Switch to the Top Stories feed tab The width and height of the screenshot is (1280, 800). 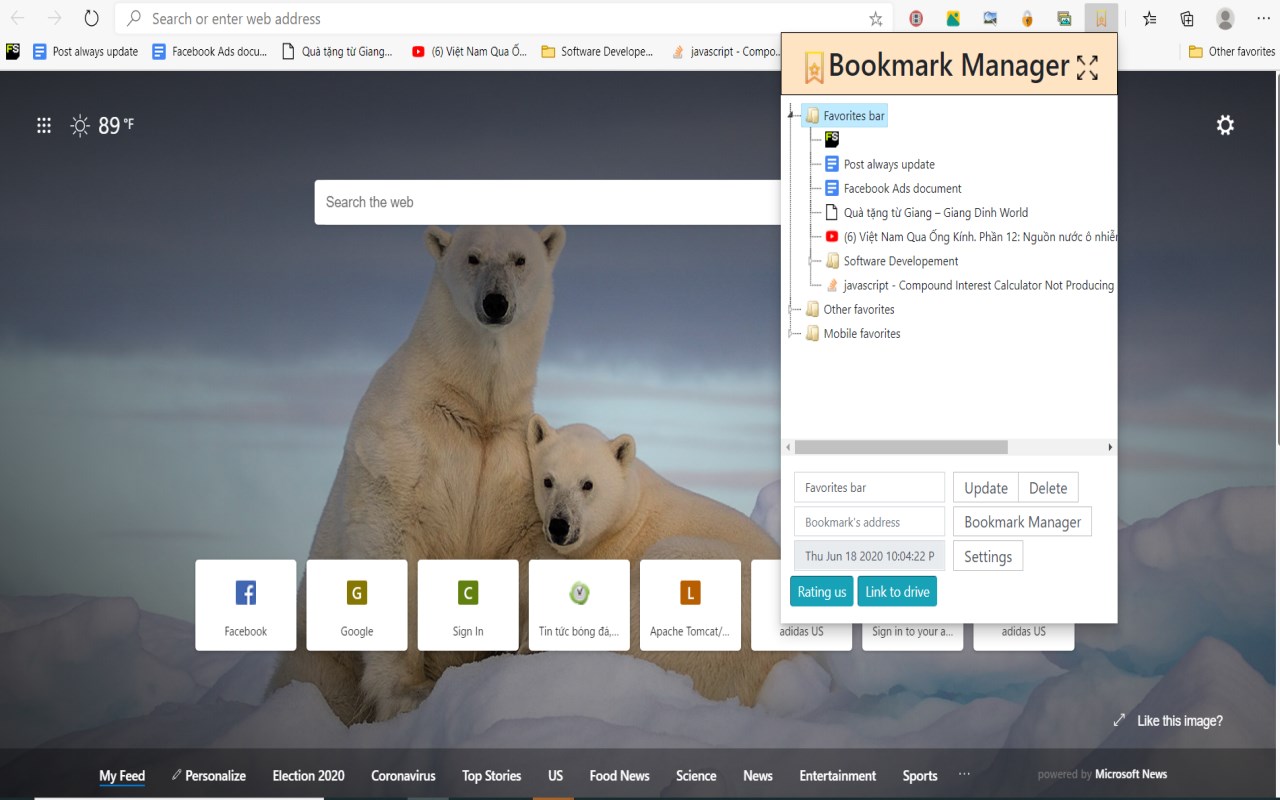pyautogui.click(x=491, y=775)
